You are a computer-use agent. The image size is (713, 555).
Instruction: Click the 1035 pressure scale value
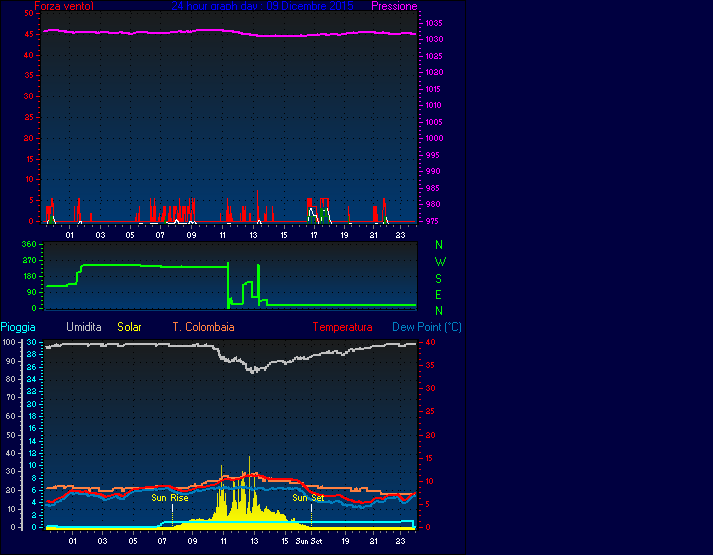[x=434, y=23]
